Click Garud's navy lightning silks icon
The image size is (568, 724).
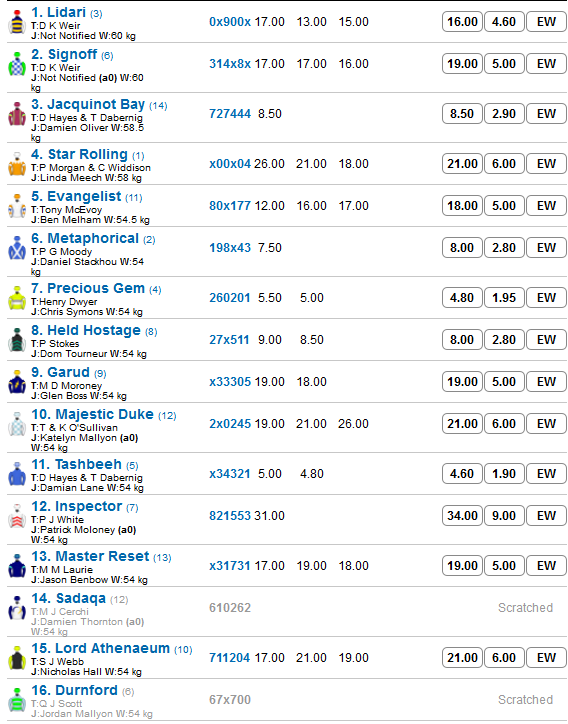17,382
